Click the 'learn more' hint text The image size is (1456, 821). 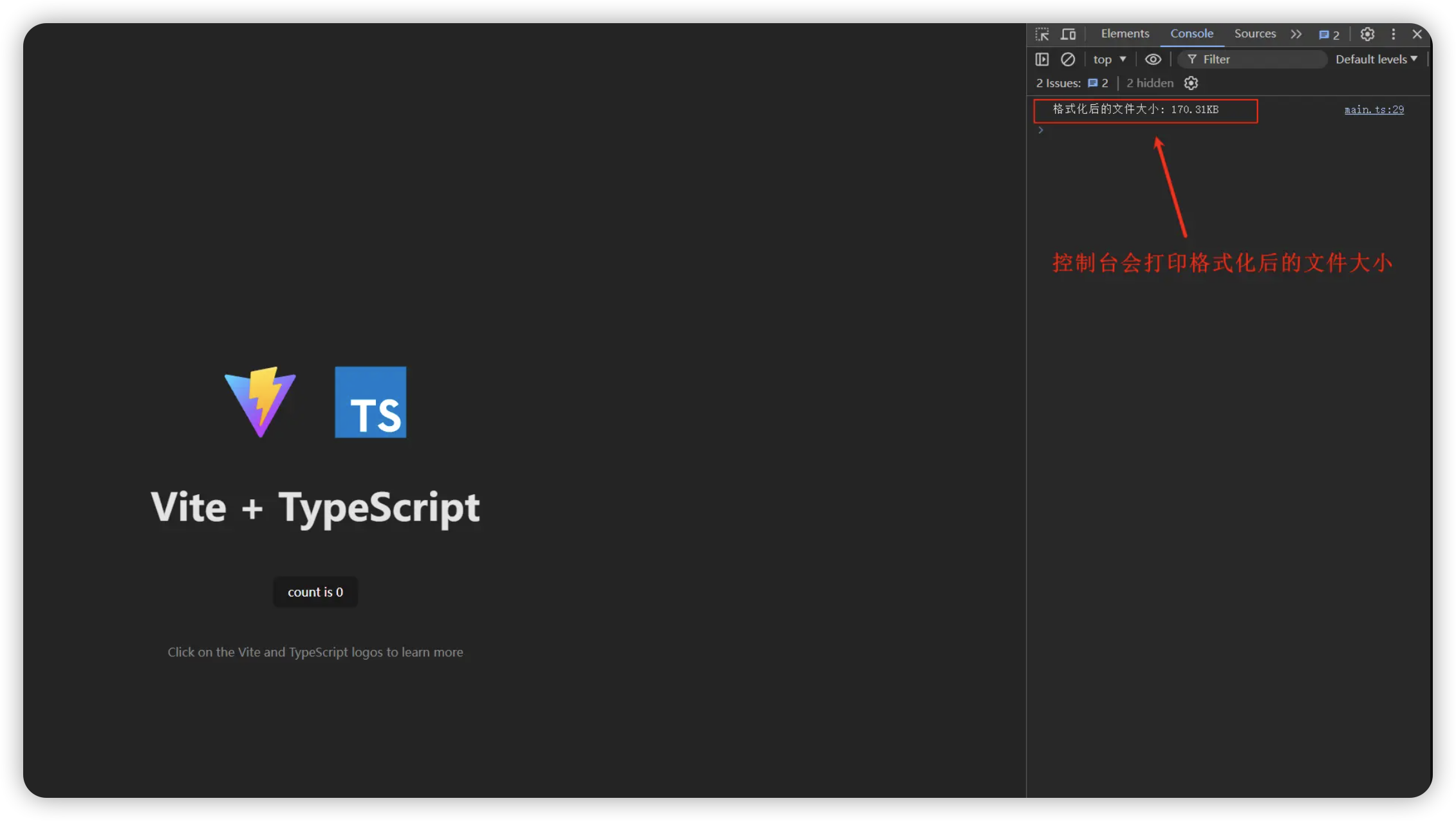(x=315, y=652)
